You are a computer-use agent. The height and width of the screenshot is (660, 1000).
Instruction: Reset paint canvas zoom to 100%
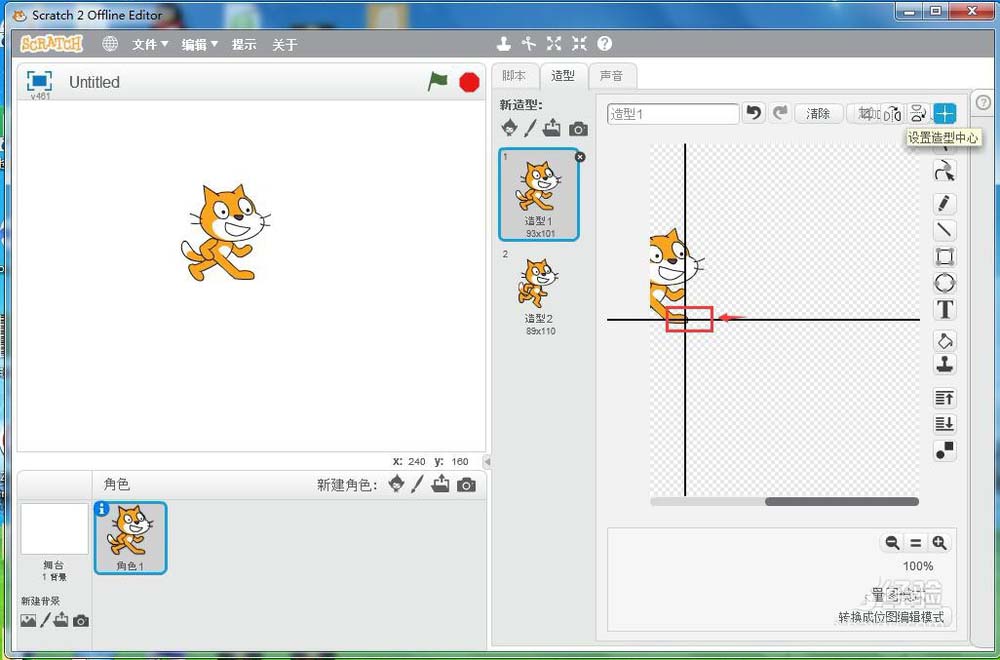coord(916,543)
